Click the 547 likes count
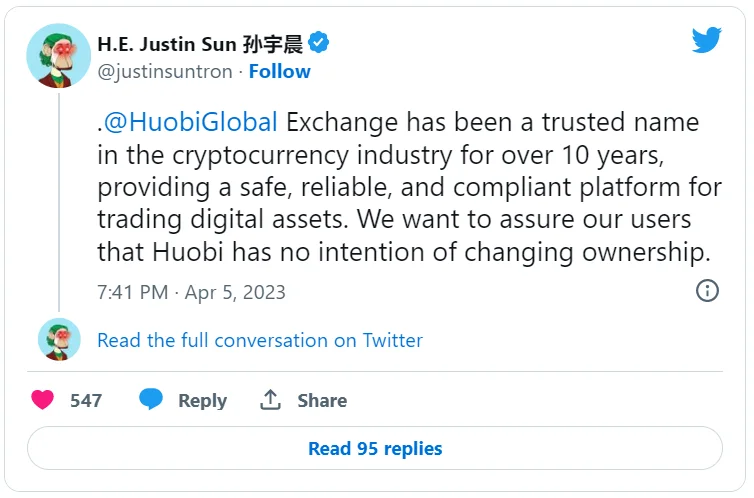The image size is (754, 498). point(86,400)
